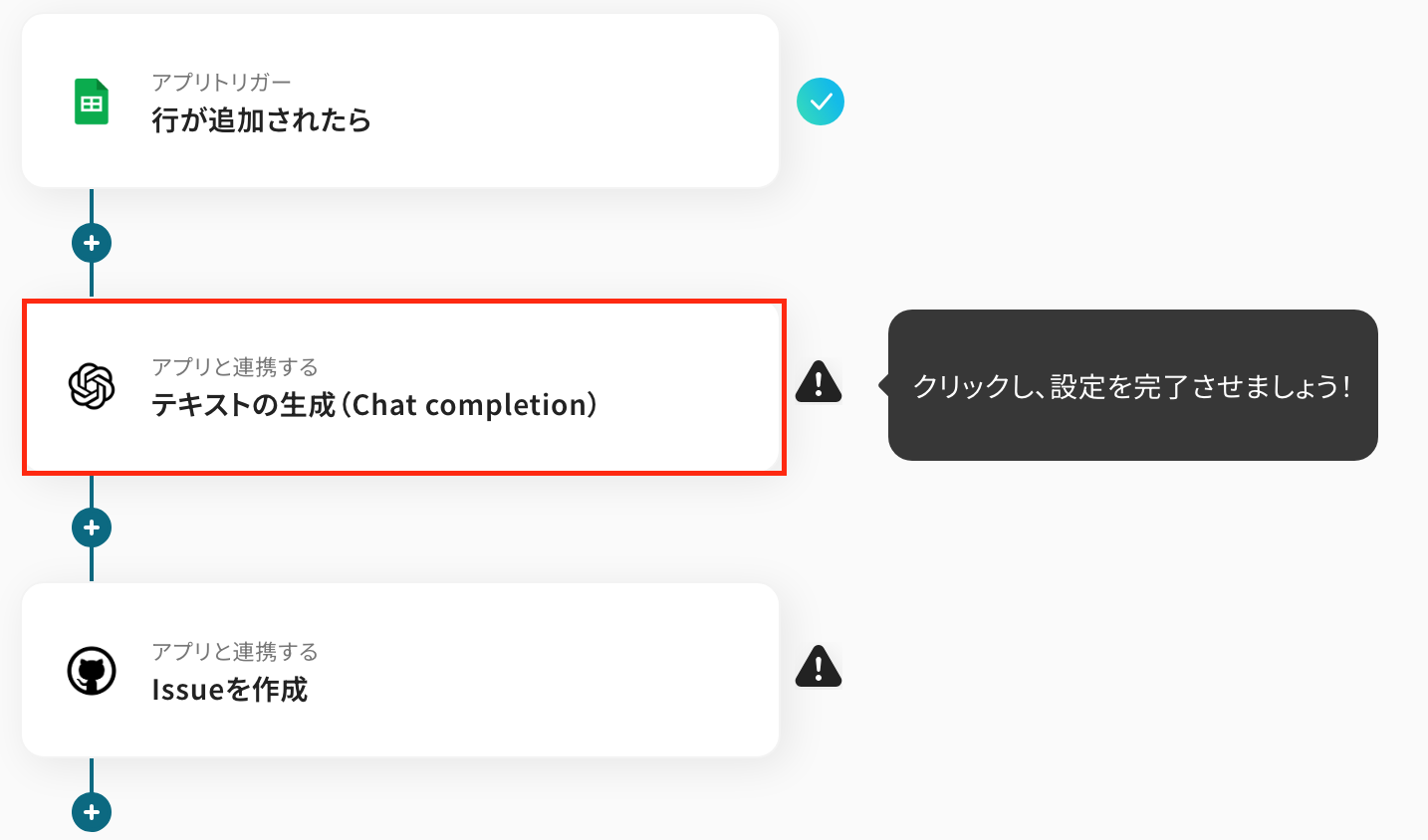Click the green completed checkmark badge
The height and width of the screenshot is (840, 1428).
pos(821,102)
